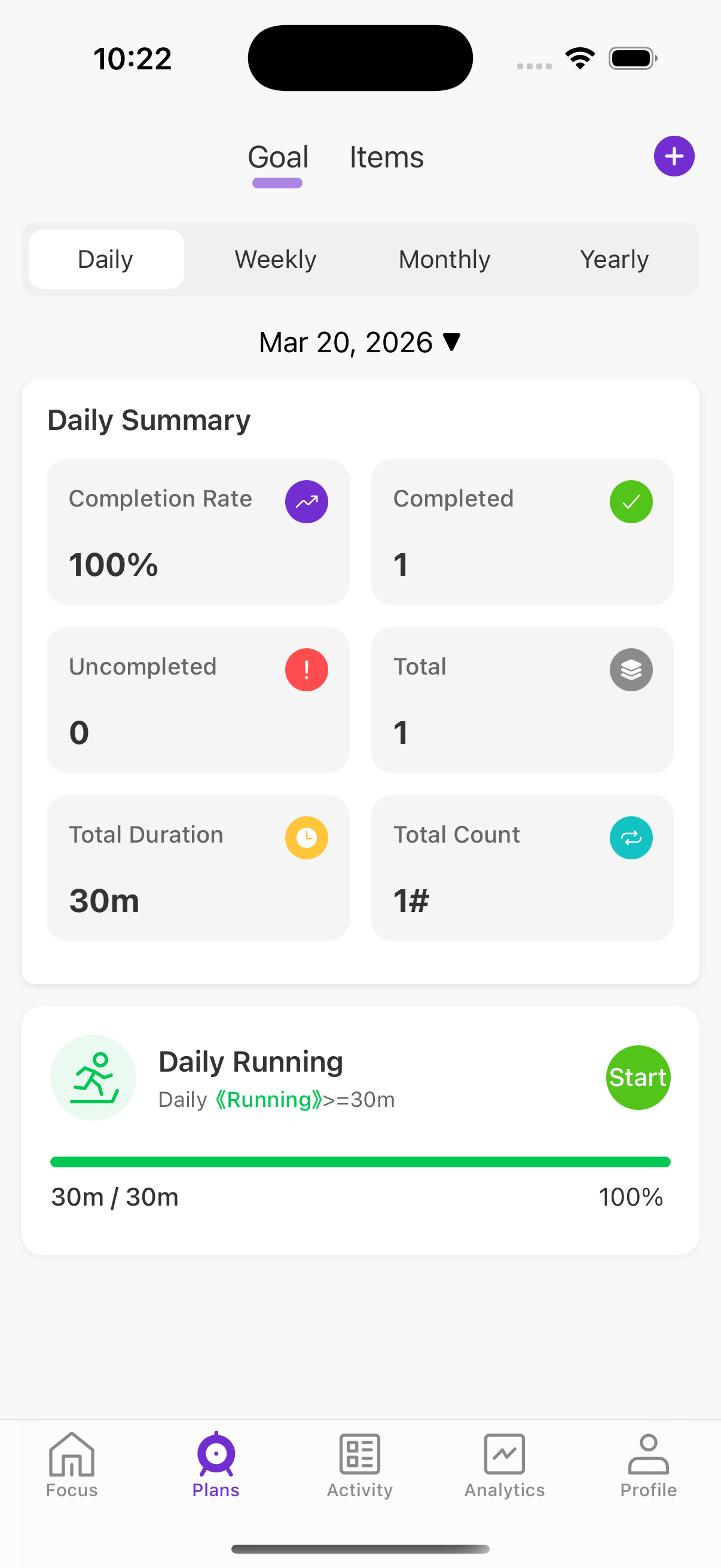Open the Mar 20, 2026 date dropdown

coord(359,342)
